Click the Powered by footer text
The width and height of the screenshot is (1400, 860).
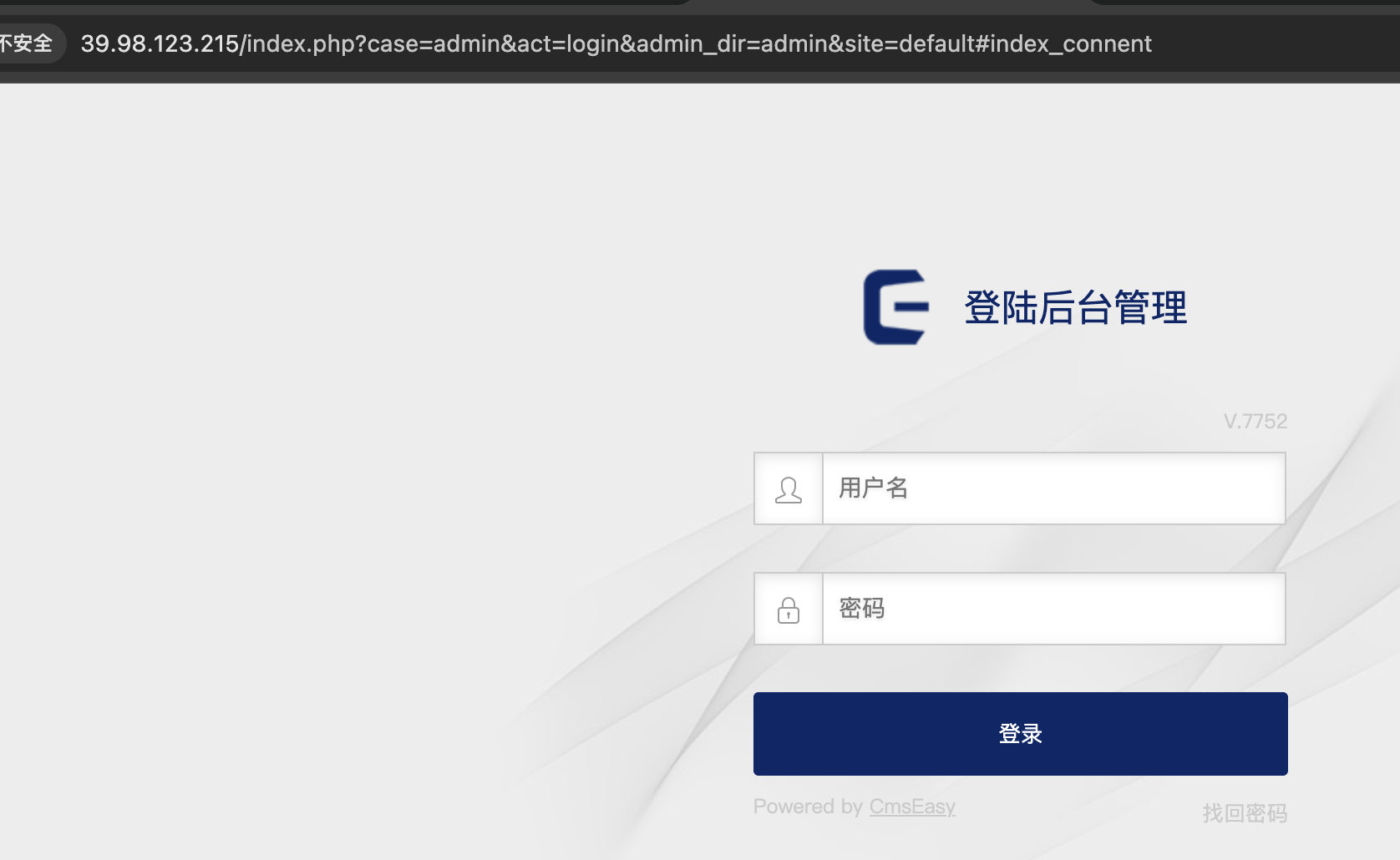coord(808,807)
